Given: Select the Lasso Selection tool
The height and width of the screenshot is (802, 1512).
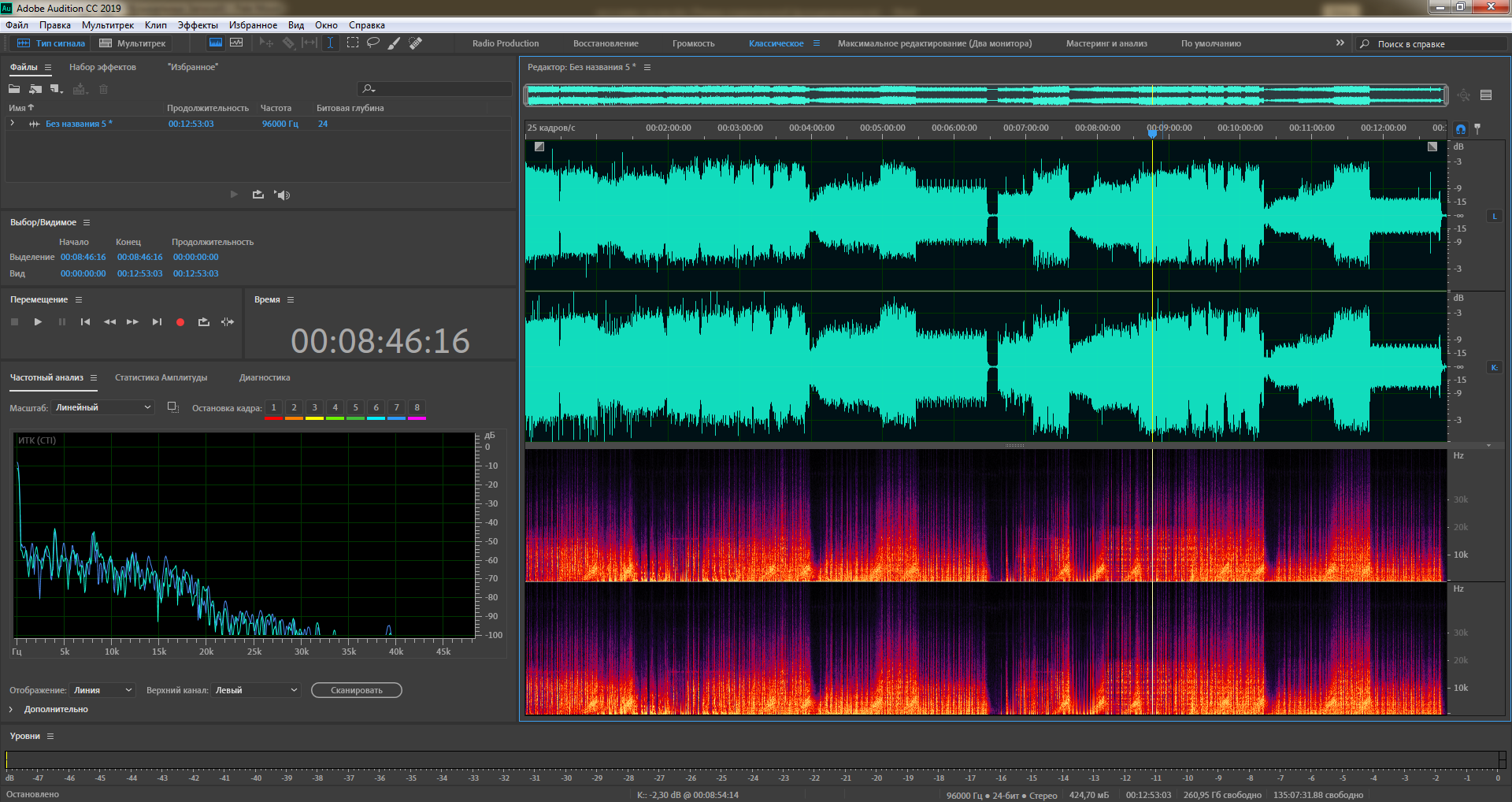Looking at the screenshot, I should coord(373,43).
